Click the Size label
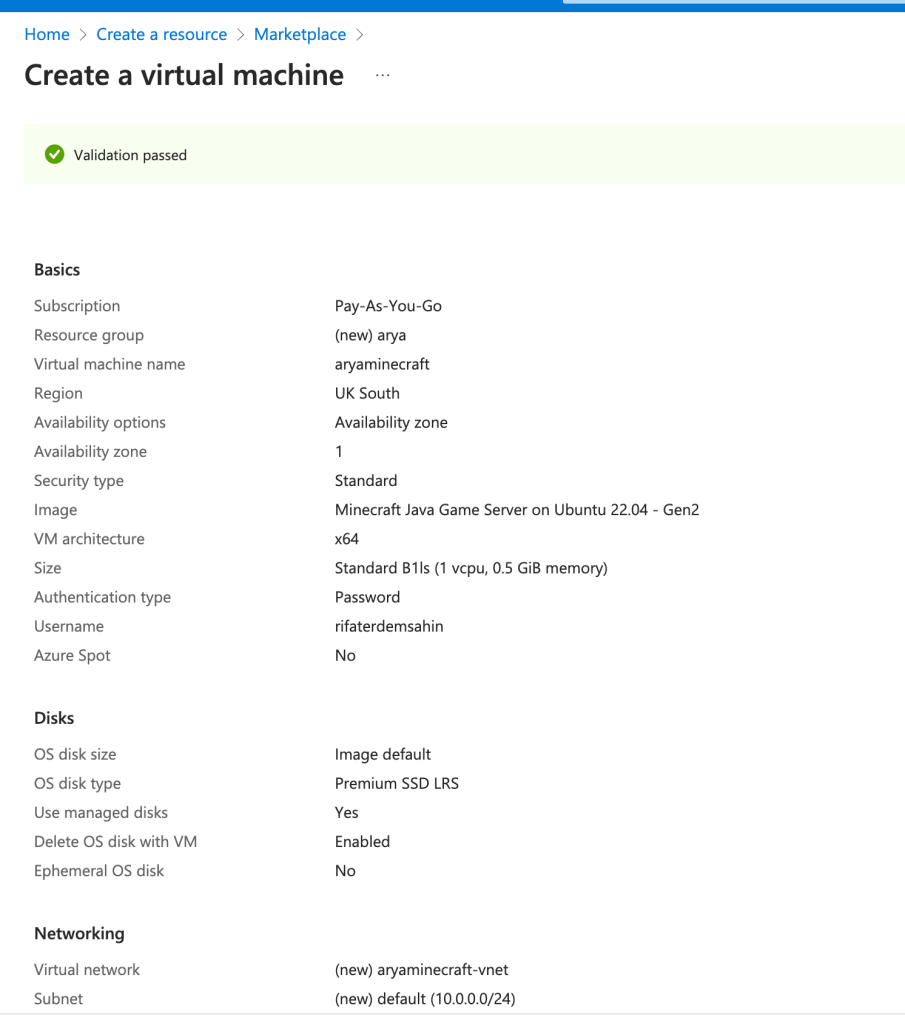The height and width of the screenshot is (1023, 905). point(48,568)
